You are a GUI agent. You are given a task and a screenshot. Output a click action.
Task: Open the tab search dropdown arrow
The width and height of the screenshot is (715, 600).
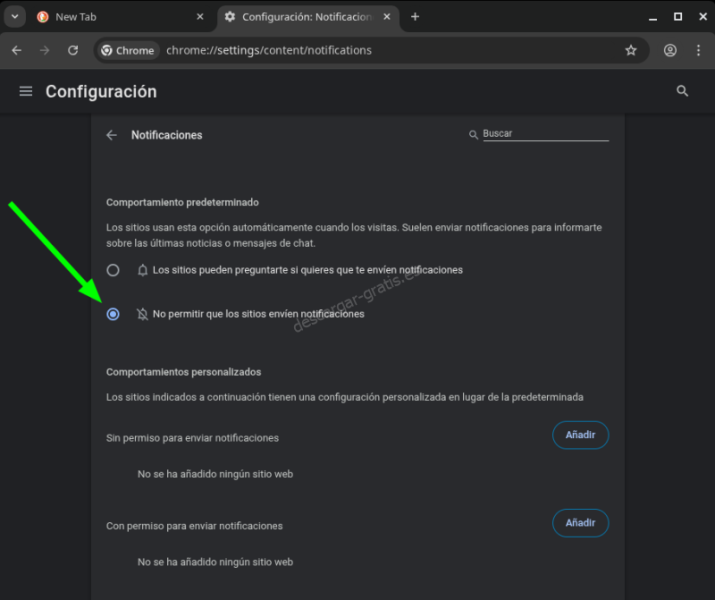(15, 17)
